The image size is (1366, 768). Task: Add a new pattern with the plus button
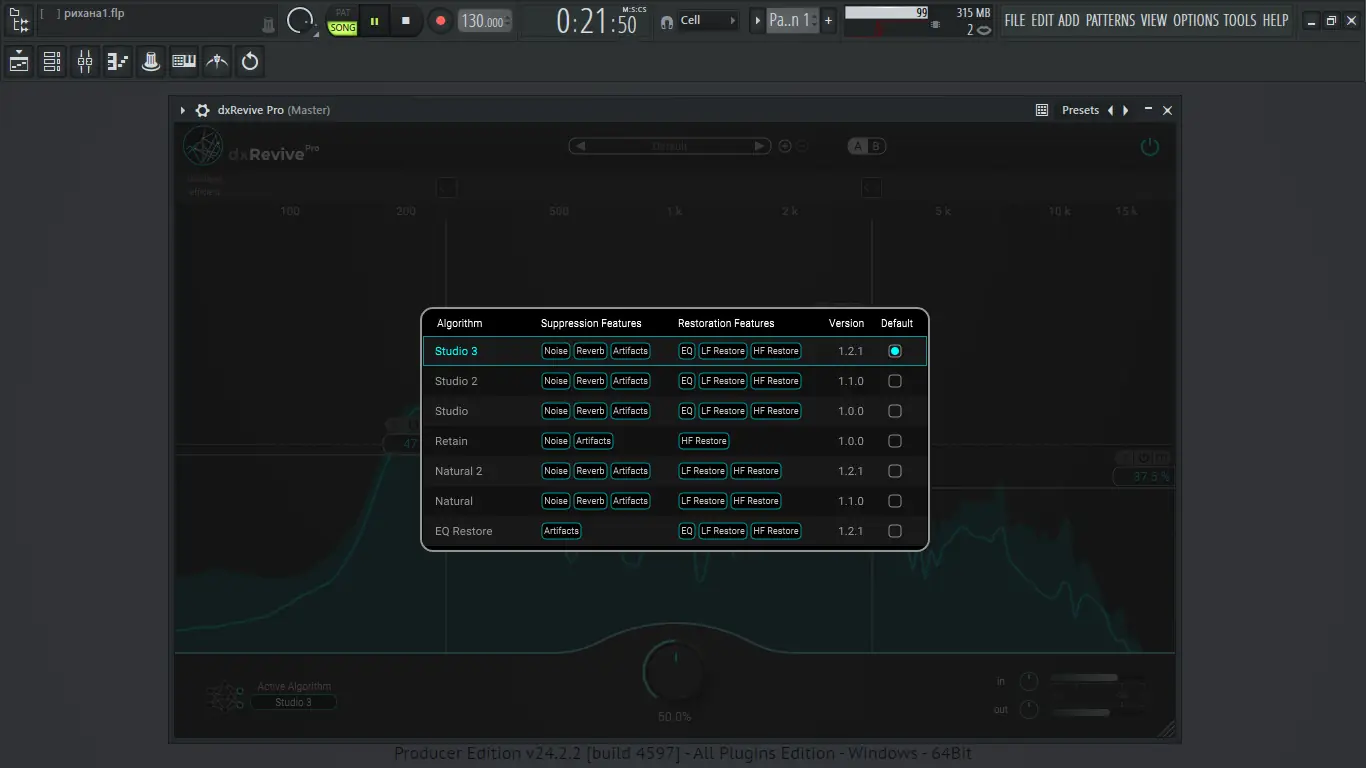828,20
